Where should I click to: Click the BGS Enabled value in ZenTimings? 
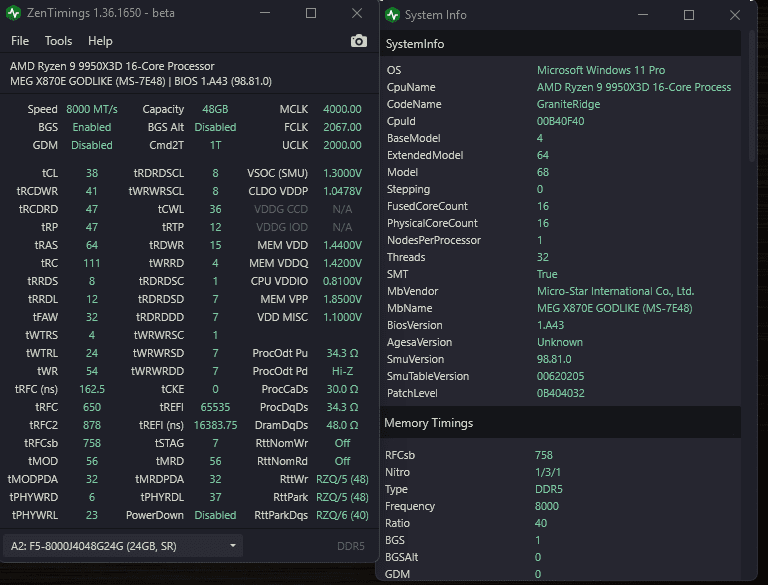92,127
